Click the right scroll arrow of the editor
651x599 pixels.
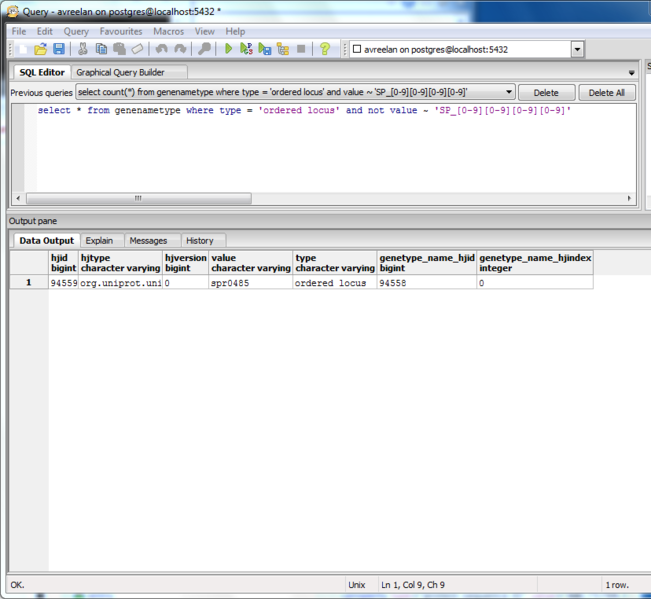[x=629, y=198]
